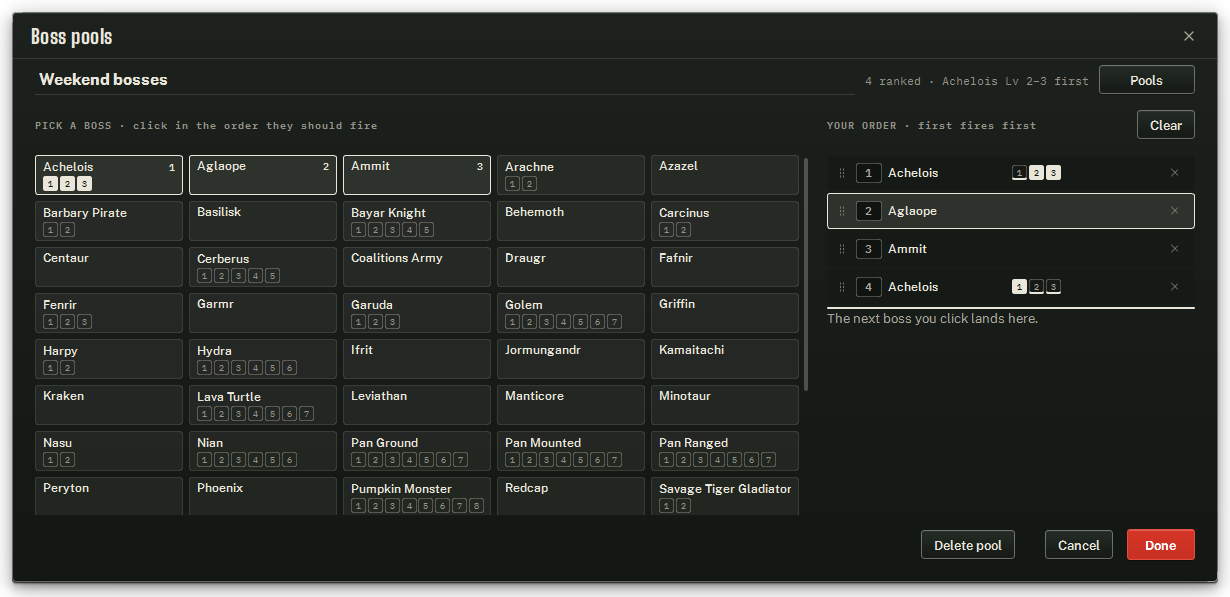This screenshot has width=1230, height=597.
Task: Open the Pools list
Action: [x=1146, y=80]
